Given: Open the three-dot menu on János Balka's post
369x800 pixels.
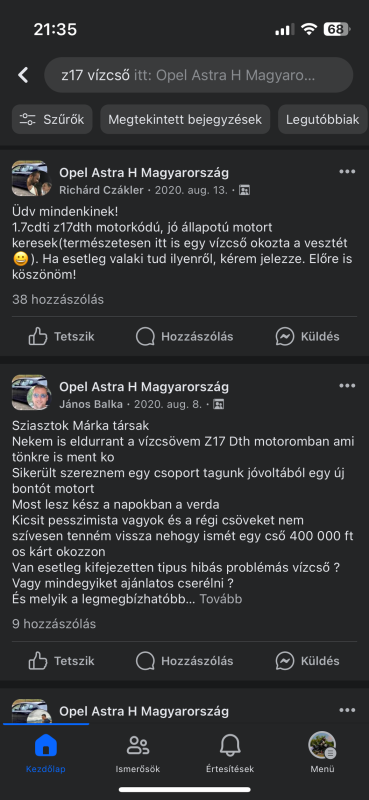Looking at the screenshot, I should 347,386.
